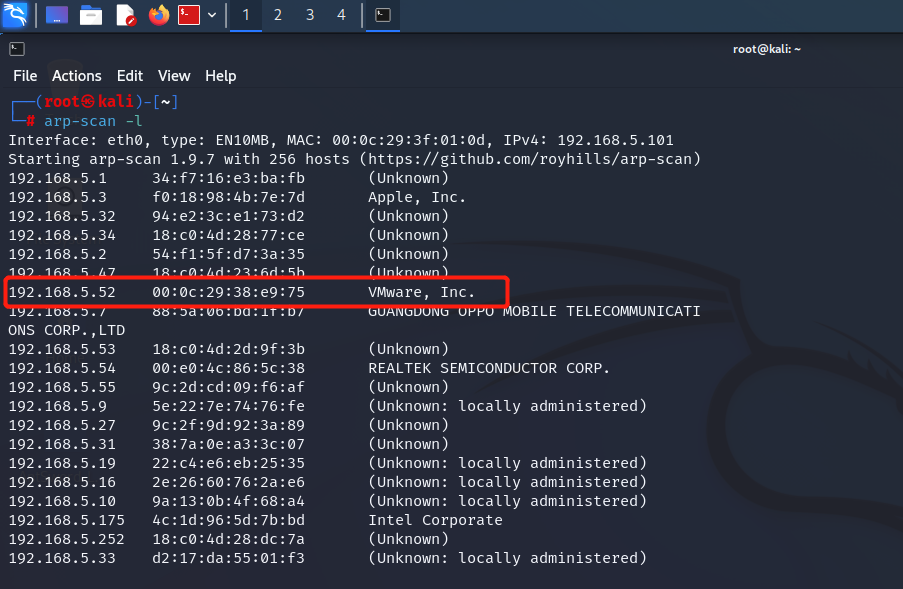Select the terminal window in the taskbar

[x=383, y=15]
